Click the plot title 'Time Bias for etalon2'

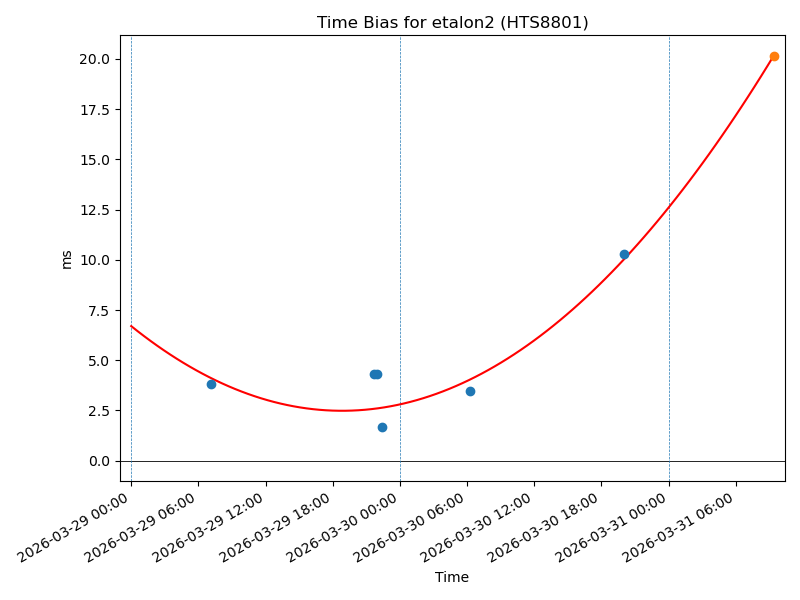pyautogui.click(x=452, y=23)
